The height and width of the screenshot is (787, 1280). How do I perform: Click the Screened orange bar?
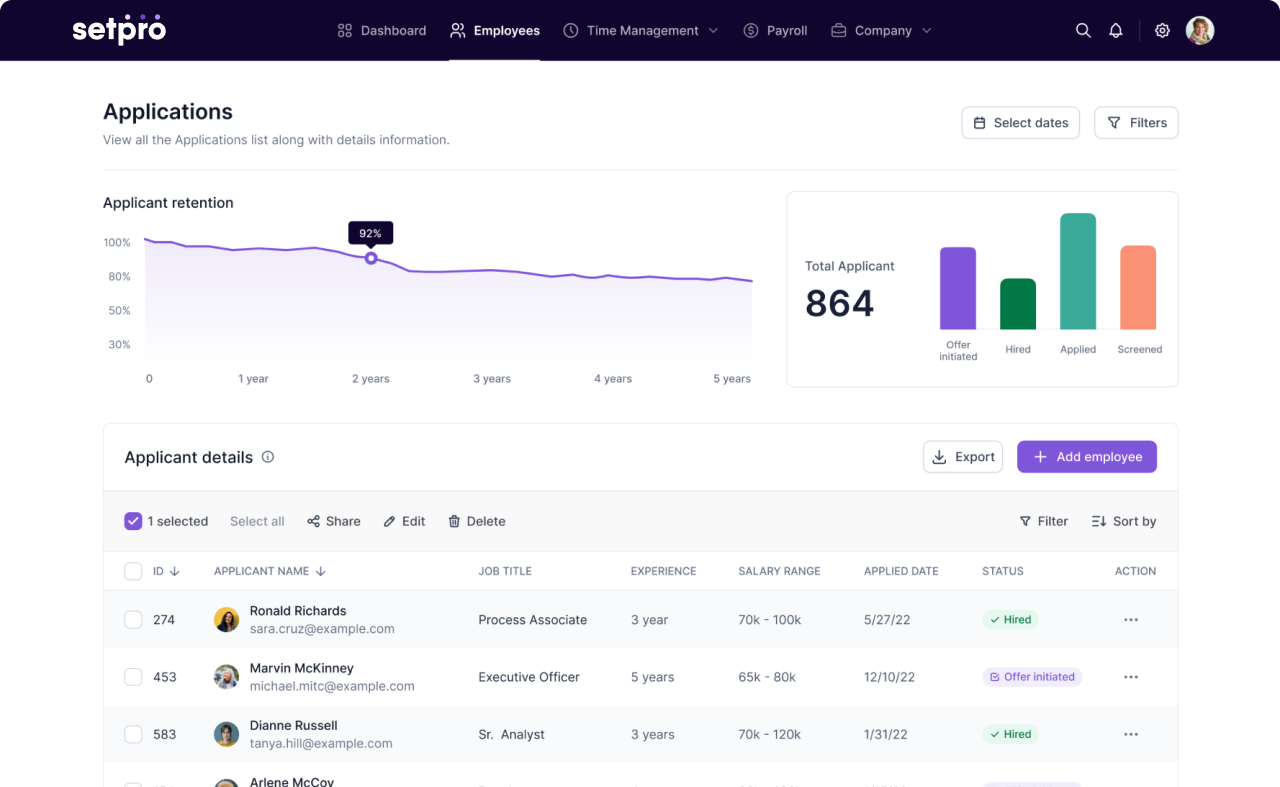(1138, 288)
